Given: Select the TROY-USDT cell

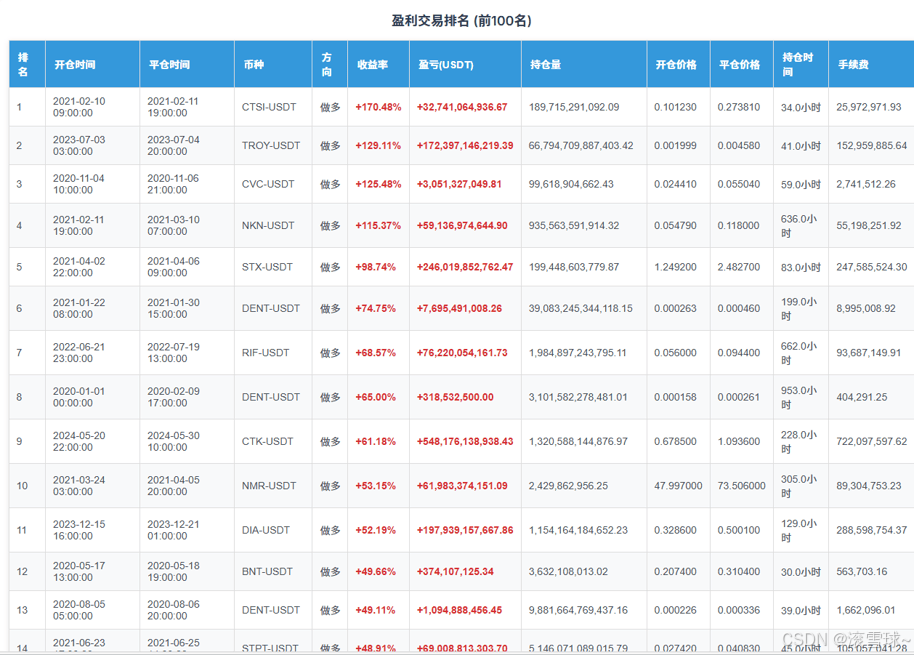Looking at the screenshot, I should pyautogui.click(x=271, y=146).
